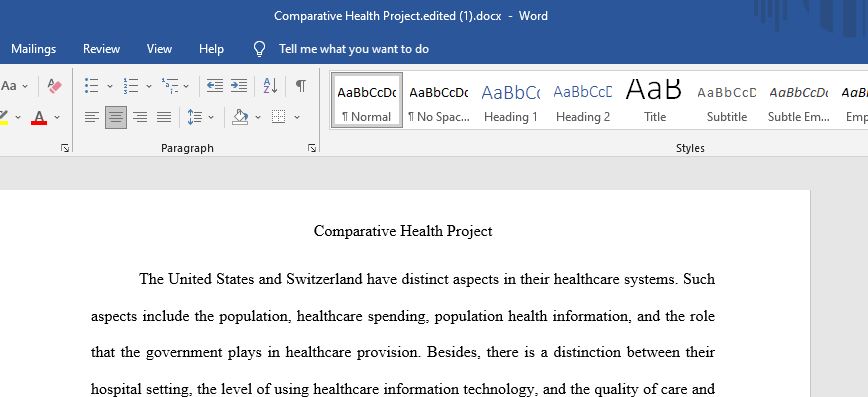Click the Numbering list icon
Image resolution: width=868 pixels, height=397 pixels.
pos(131,86)
